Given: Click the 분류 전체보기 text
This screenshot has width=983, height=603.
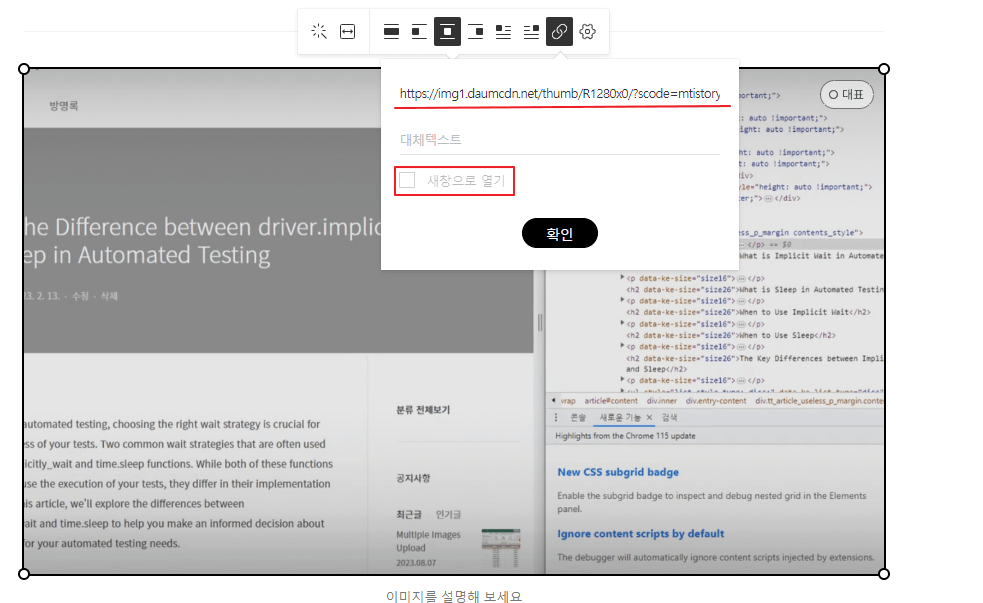Looking at the screenshot, I should 423,410.
